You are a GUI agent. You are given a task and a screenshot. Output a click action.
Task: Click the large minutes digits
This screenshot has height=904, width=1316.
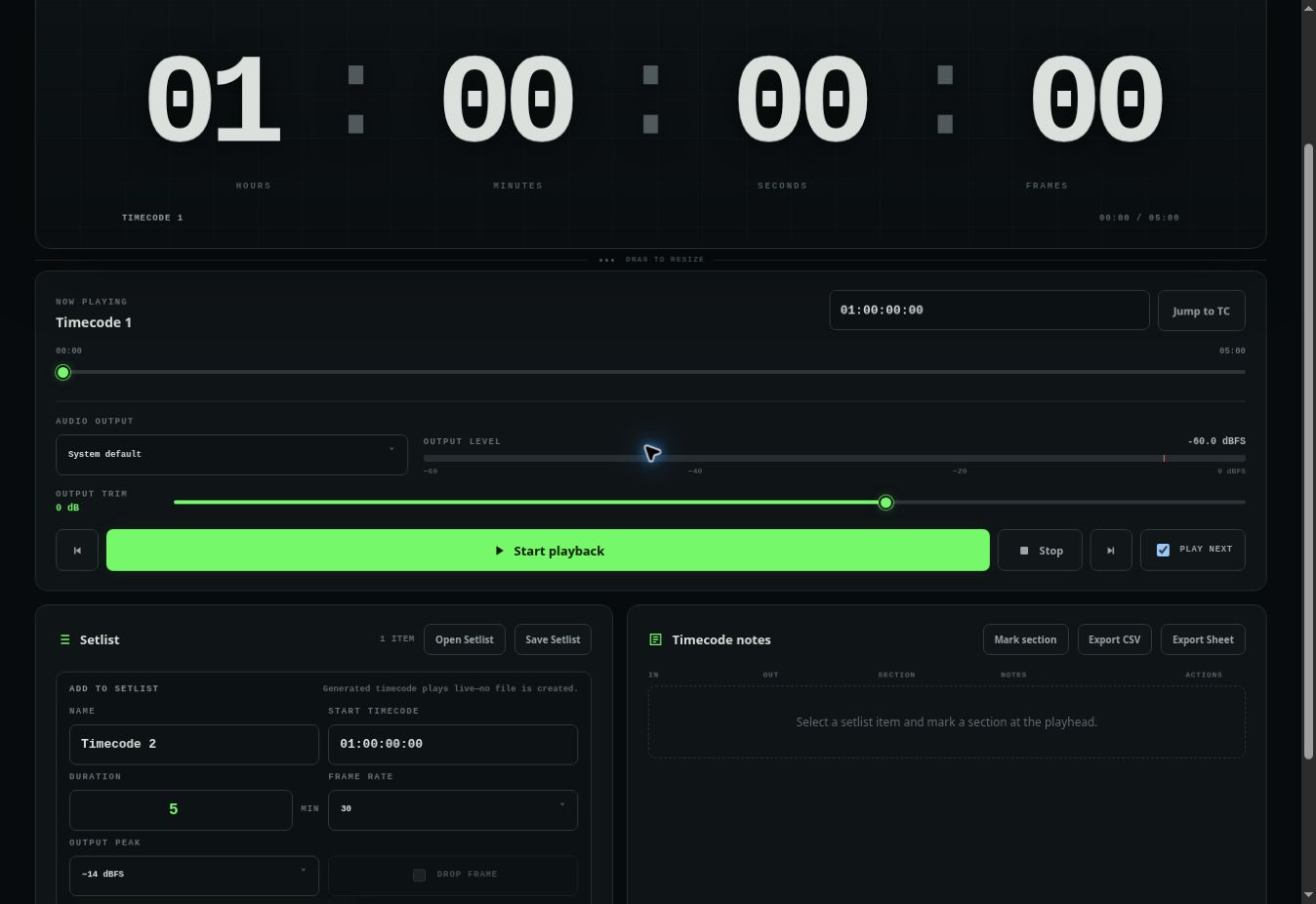508,100
